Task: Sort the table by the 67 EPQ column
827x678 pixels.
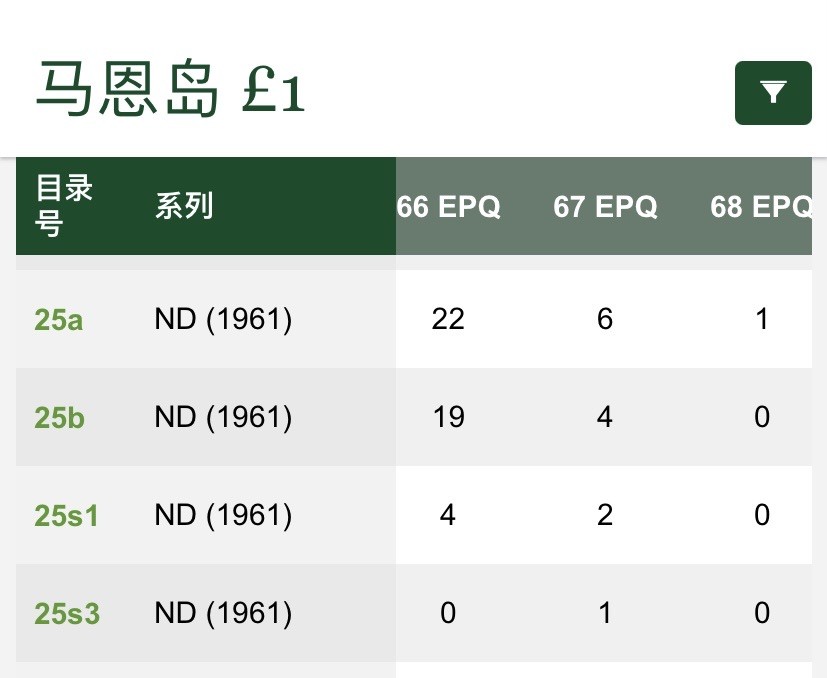Action: [605, 207]
